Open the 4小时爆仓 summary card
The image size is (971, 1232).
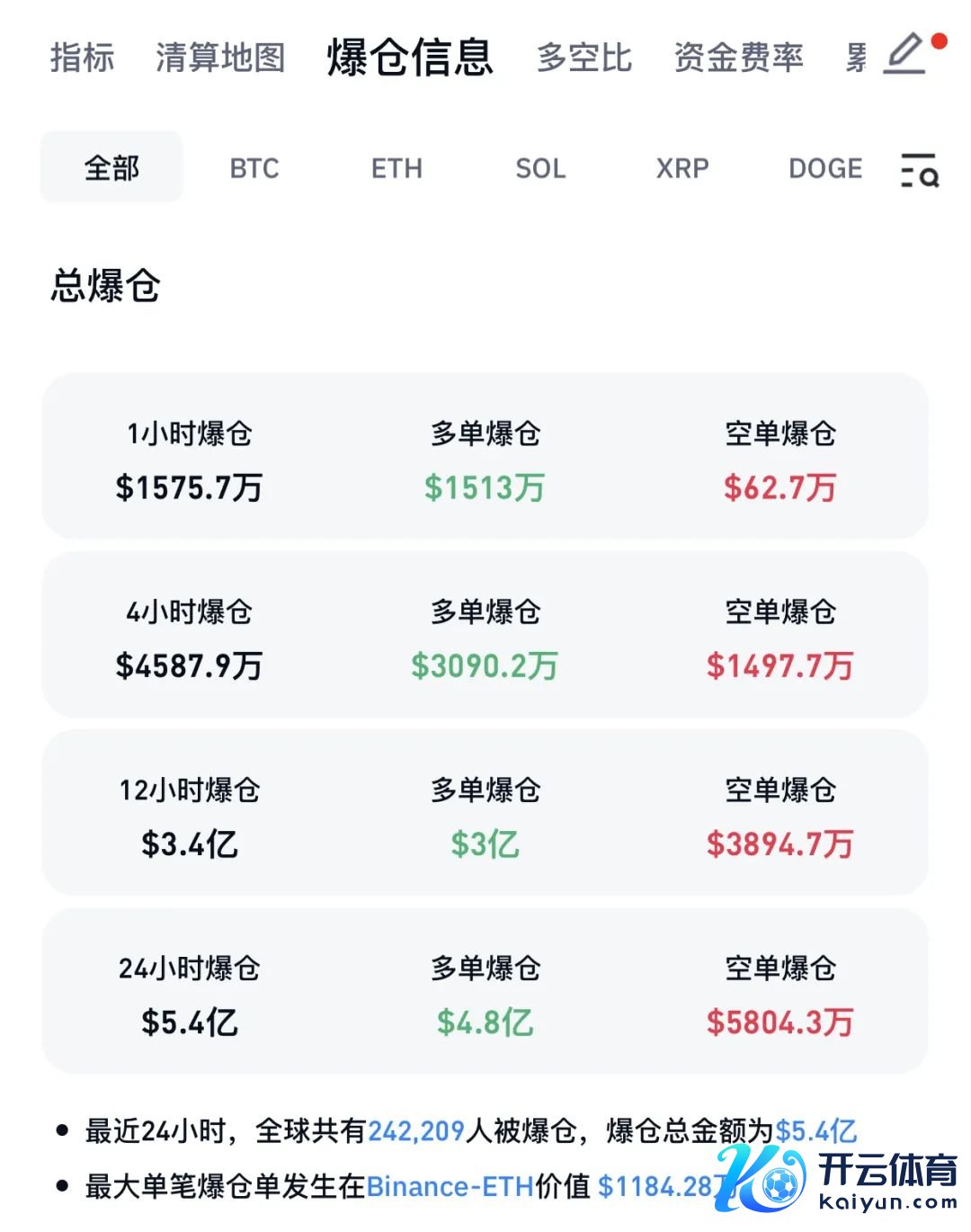(485, 635)
